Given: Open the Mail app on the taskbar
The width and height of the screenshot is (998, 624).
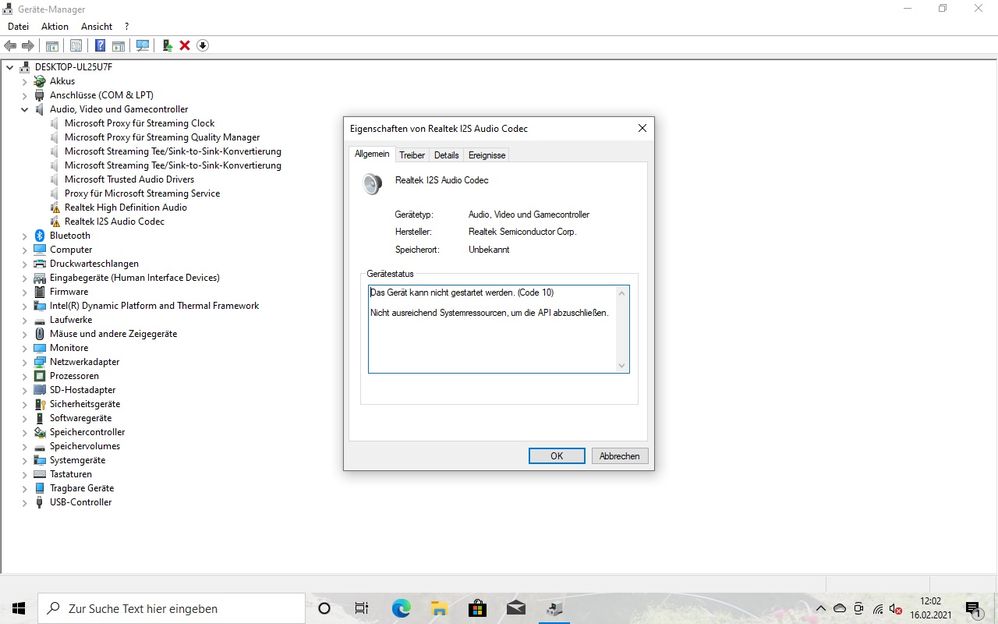Looking at the screenshot, I should click(x=516, y=608).
